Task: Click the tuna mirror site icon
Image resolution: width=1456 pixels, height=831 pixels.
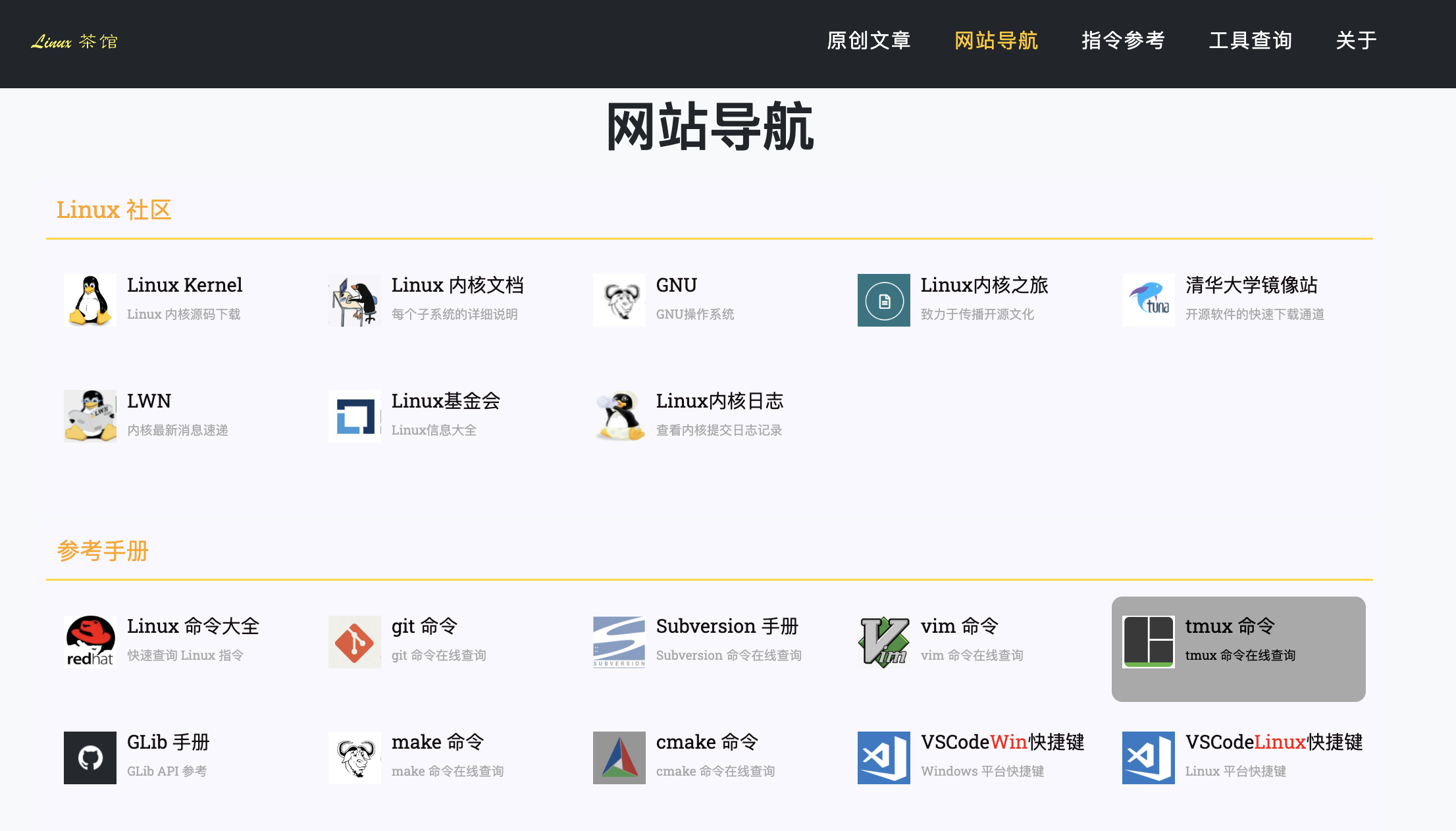Action: click(1148, 300)
